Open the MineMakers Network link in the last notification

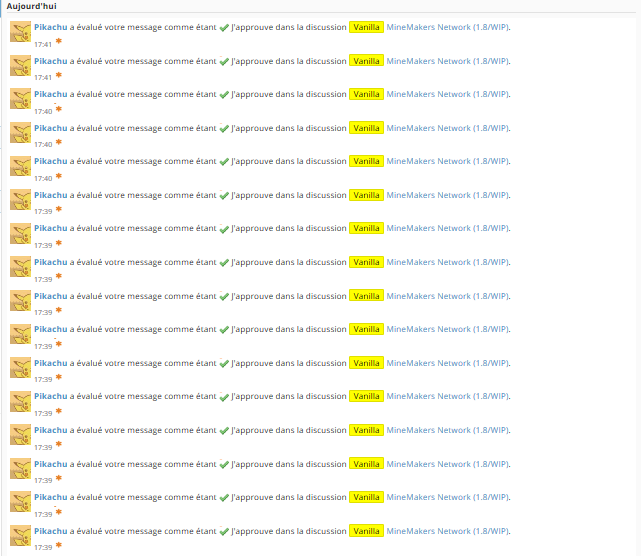pos(447,531)
